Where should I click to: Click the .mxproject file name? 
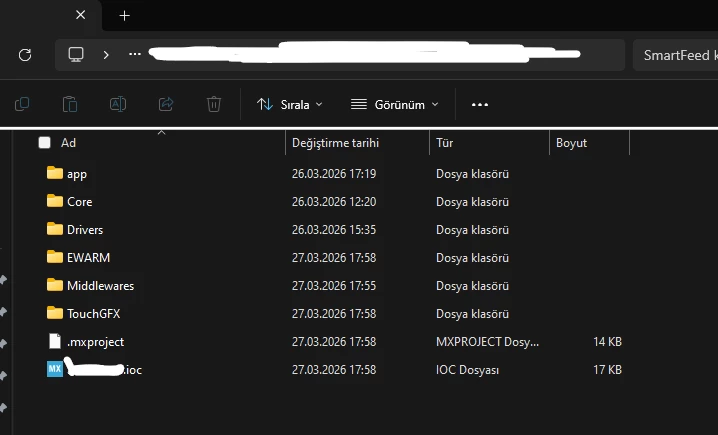point(95,342)
